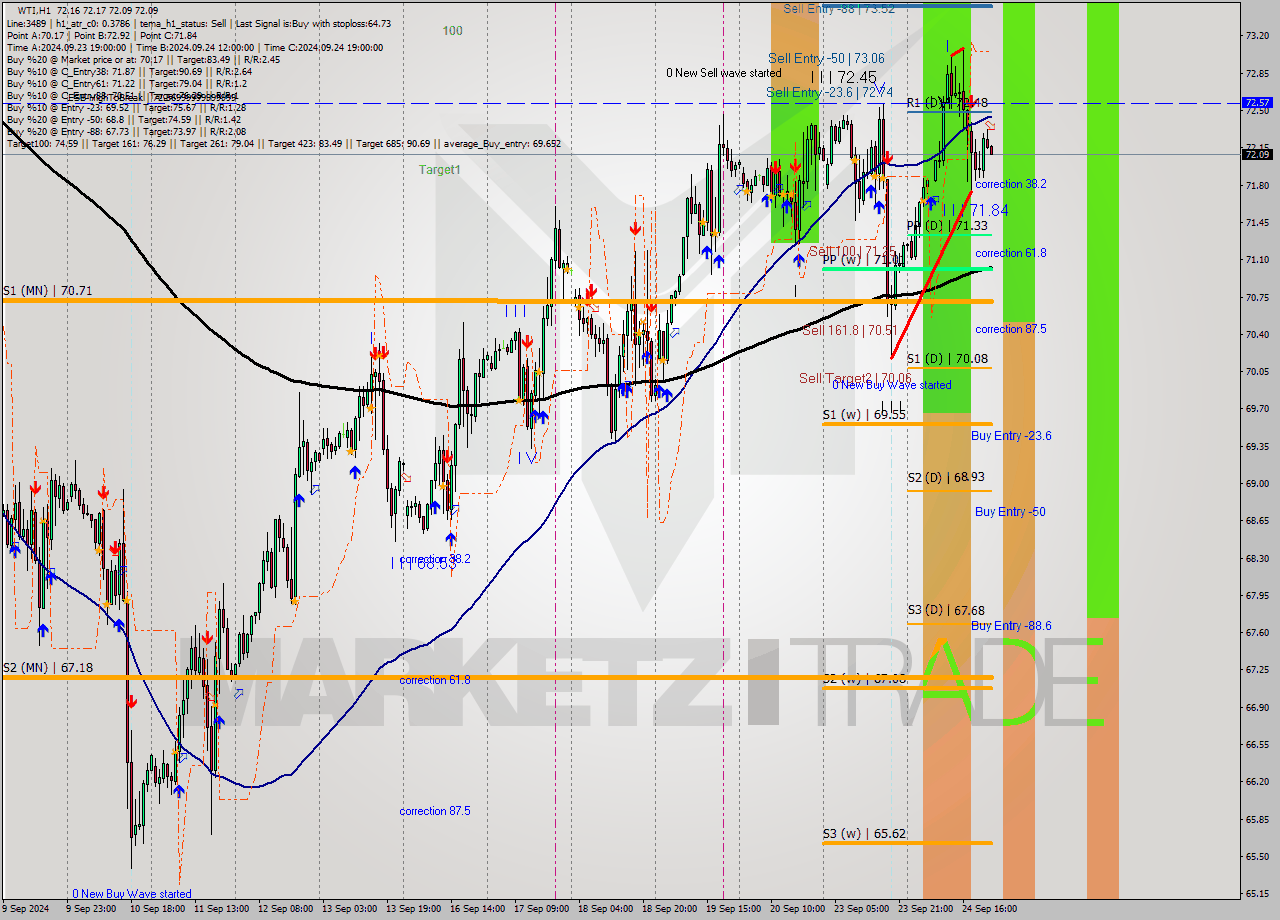Click the 65.15 value on price axis
The width and height of the screenshot is (1280, 920).
tap(1258, 894)
